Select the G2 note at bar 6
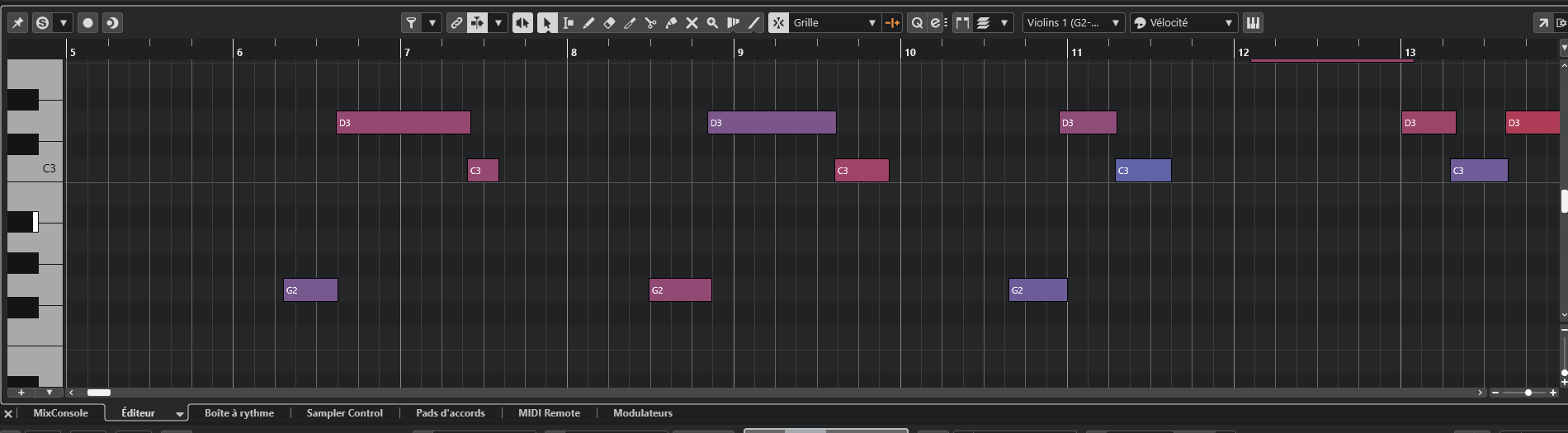Image resolution: width=1568 pixels, height=433 pixels. [x=310, y=290]
